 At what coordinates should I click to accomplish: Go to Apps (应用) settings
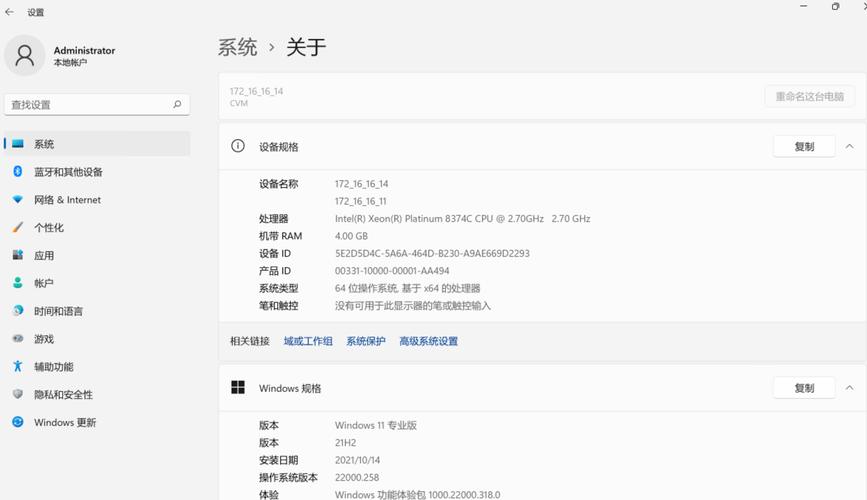point(97,256)
